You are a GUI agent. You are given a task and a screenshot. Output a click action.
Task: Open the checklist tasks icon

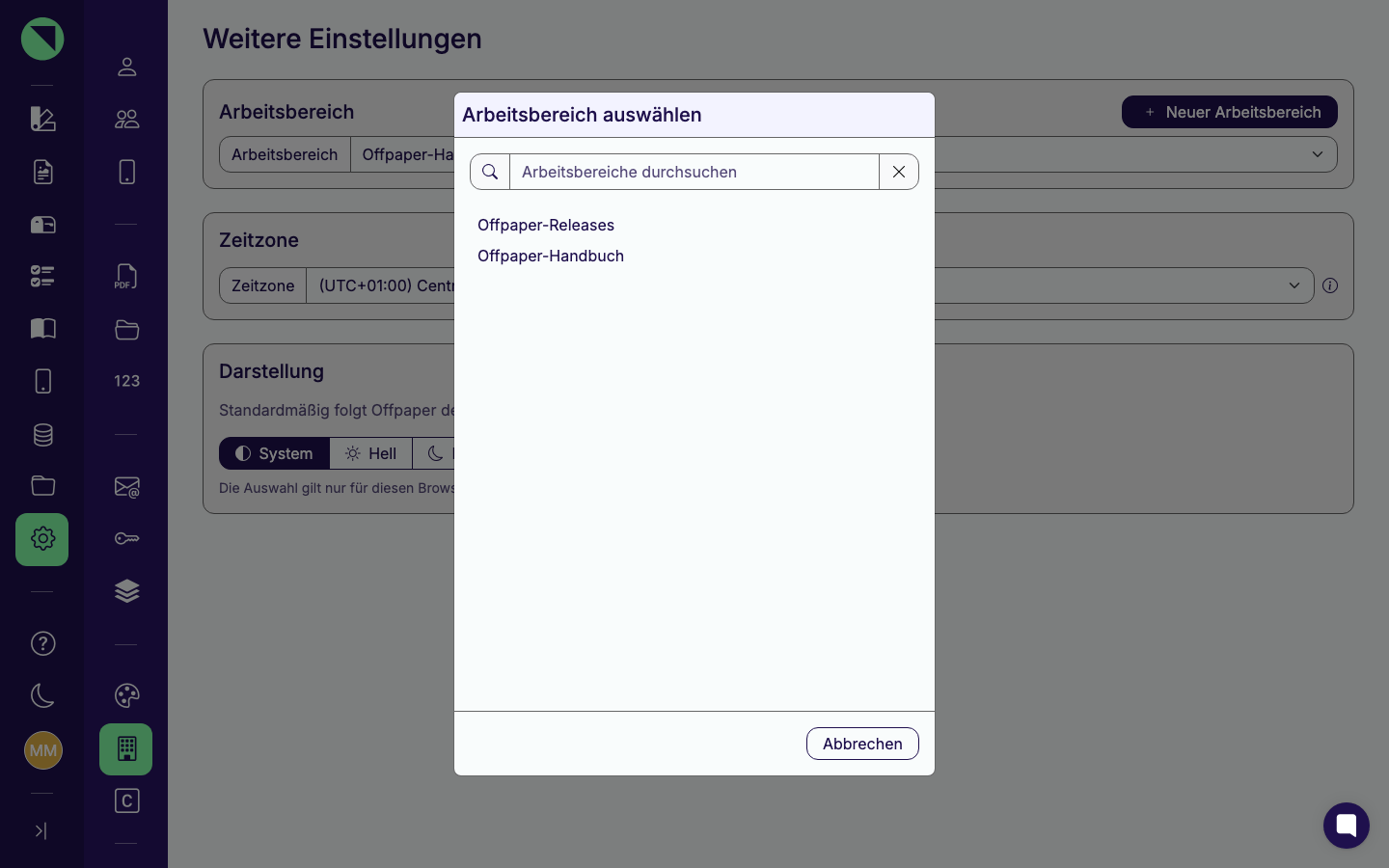(42, 277)
